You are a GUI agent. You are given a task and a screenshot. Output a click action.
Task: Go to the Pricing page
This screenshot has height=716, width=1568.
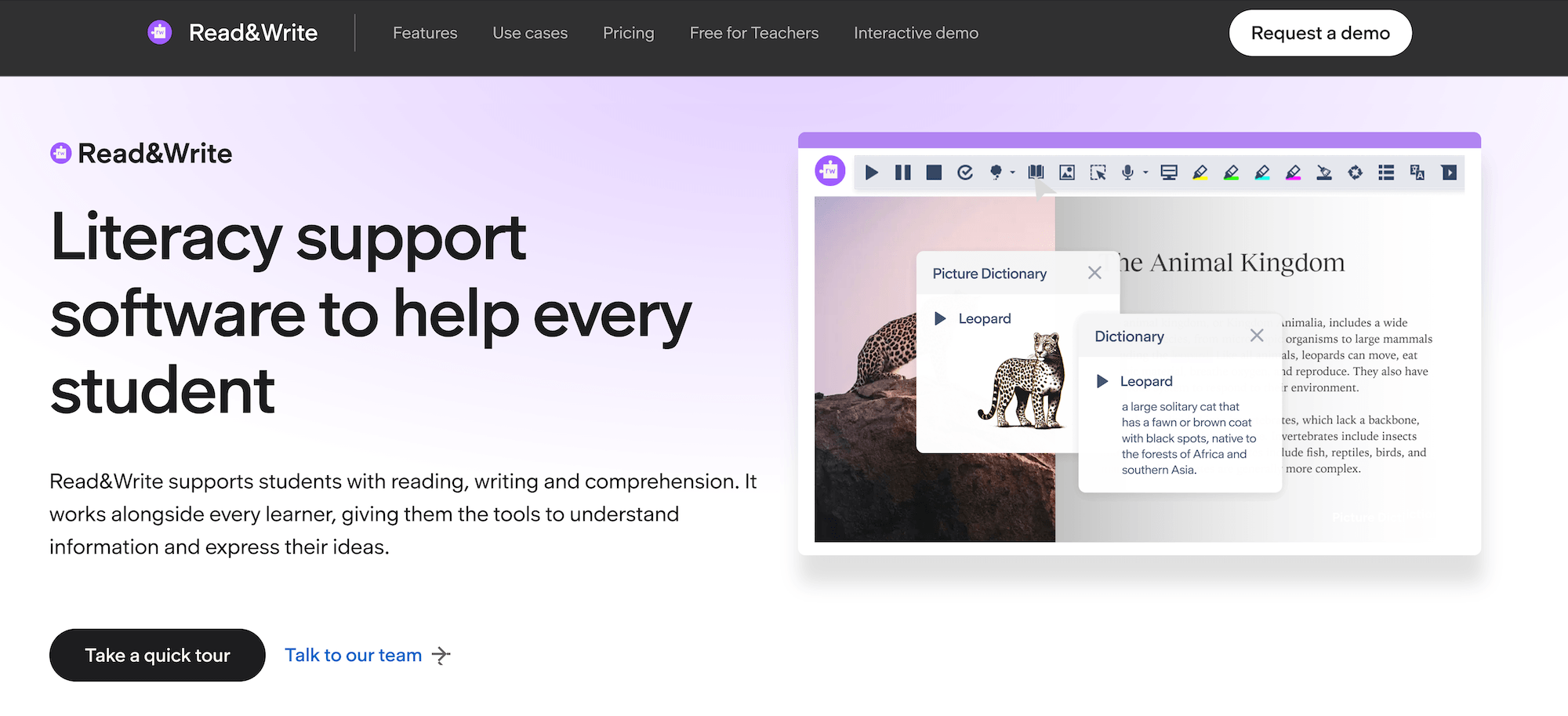pos(628,33)
